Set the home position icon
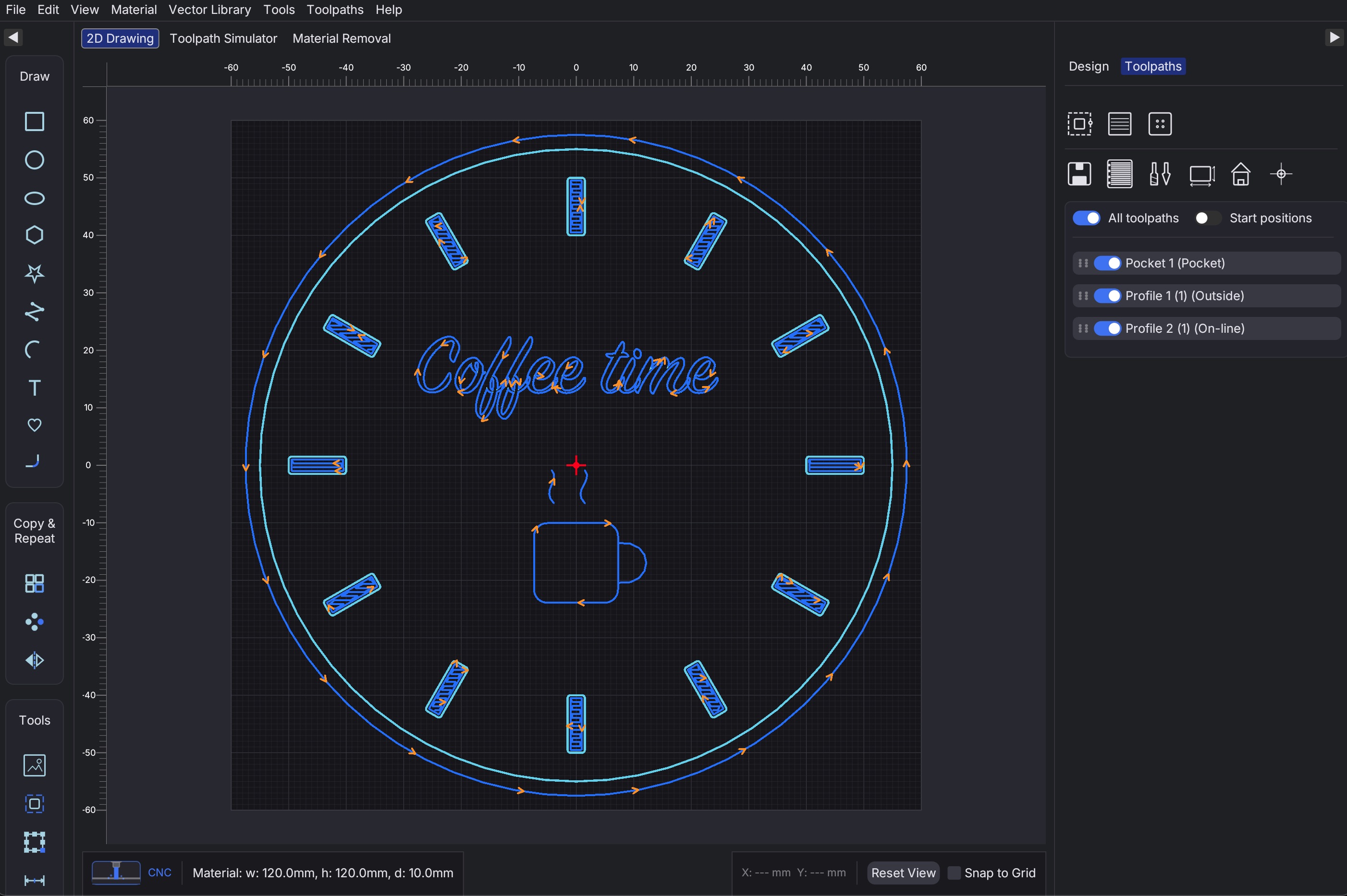 (x=1241, y=174)
